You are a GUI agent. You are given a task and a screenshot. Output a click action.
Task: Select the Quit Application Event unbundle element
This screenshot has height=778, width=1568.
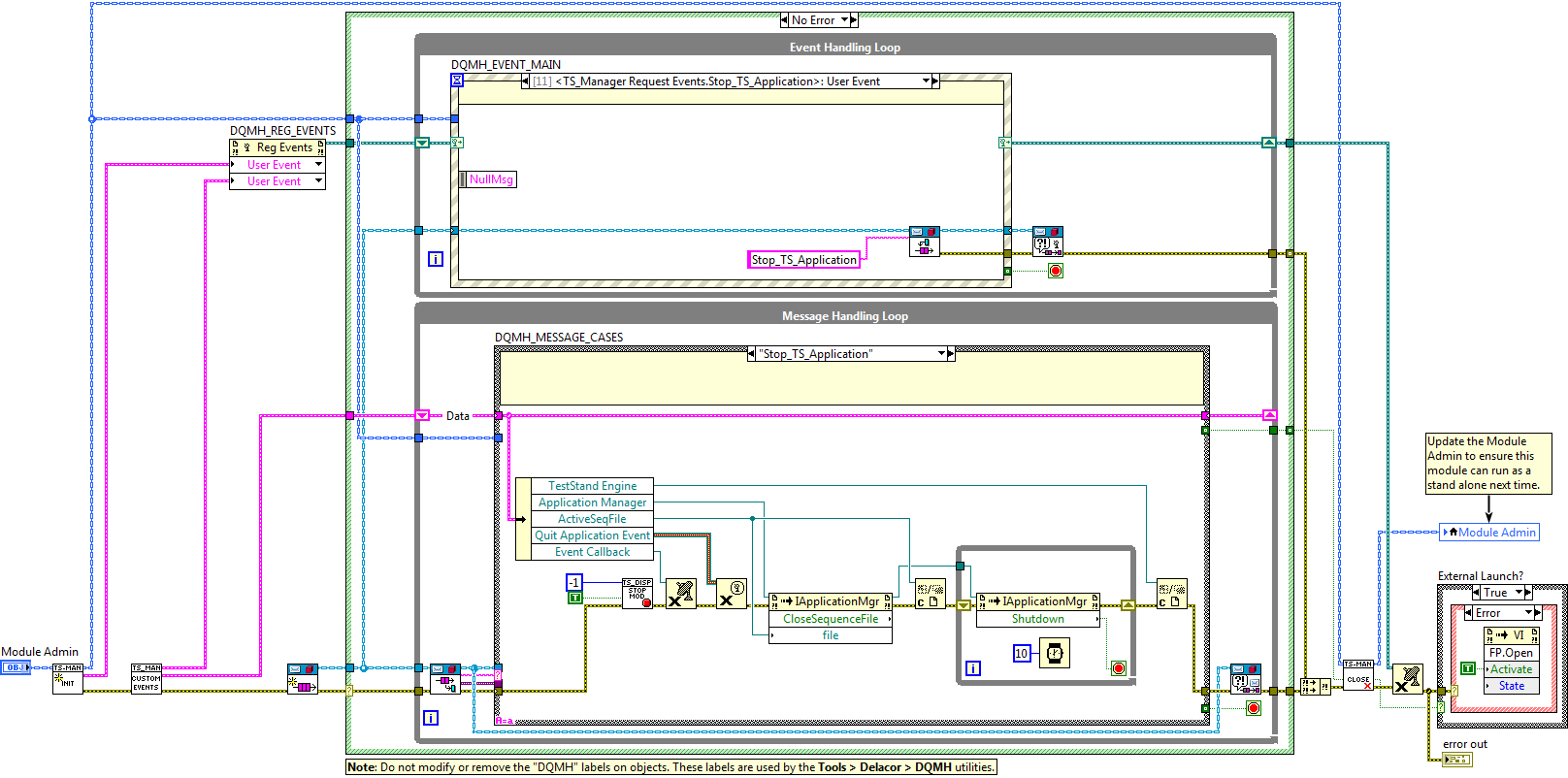point(592,535)
